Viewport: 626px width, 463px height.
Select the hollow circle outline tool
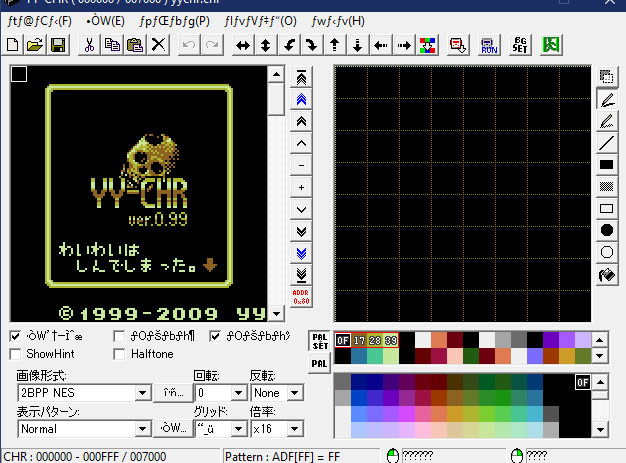tap(606, 252)
